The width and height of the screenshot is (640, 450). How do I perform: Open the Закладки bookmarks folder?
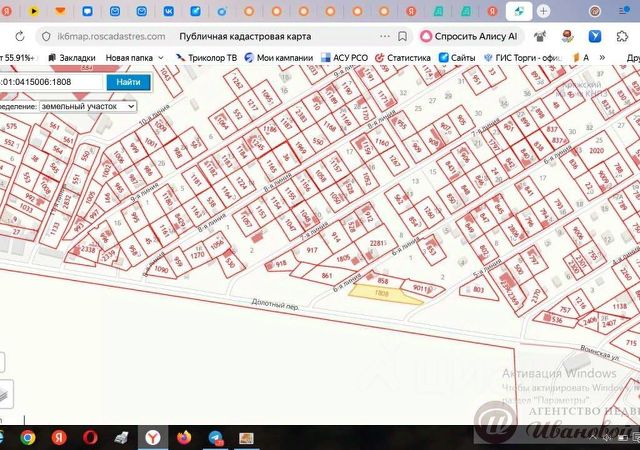[72, 58]
